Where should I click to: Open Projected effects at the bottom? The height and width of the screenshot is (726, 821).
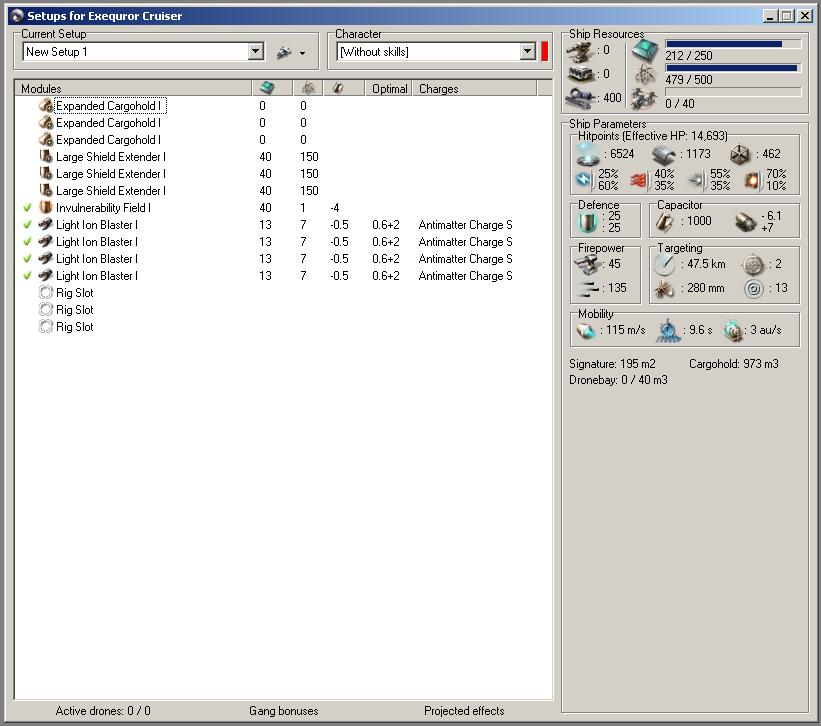pos(464,711)
